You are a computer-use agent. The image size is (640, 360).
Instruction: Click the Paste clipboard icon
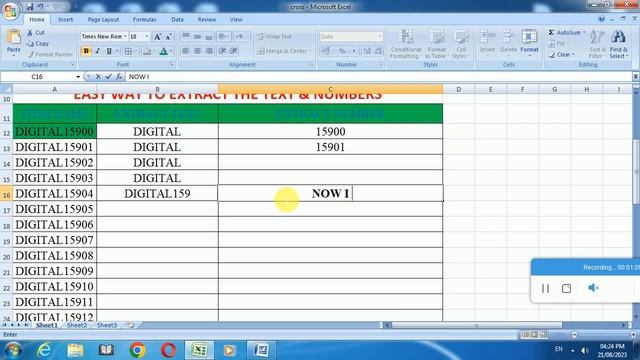pyautogui.click(x=13, y=37)
